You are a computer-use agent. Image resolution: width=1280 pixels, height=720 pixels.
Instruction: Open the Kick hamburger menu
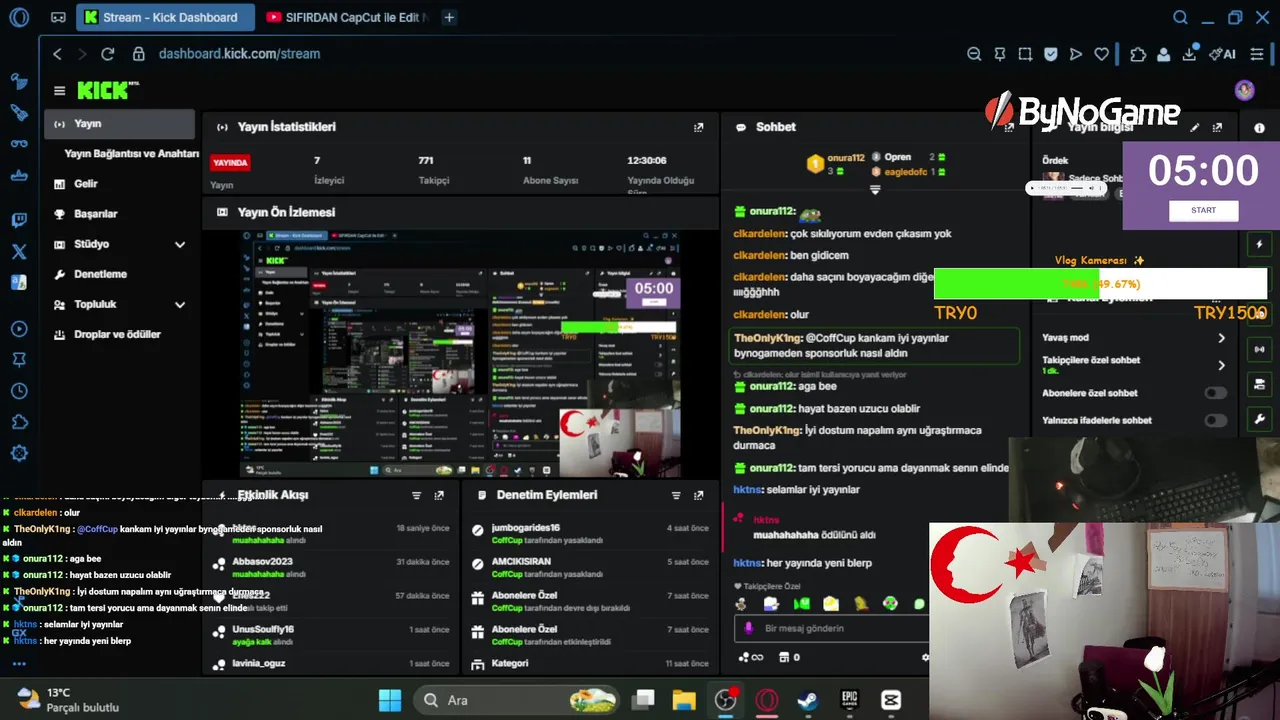click(x=59, y=91)
